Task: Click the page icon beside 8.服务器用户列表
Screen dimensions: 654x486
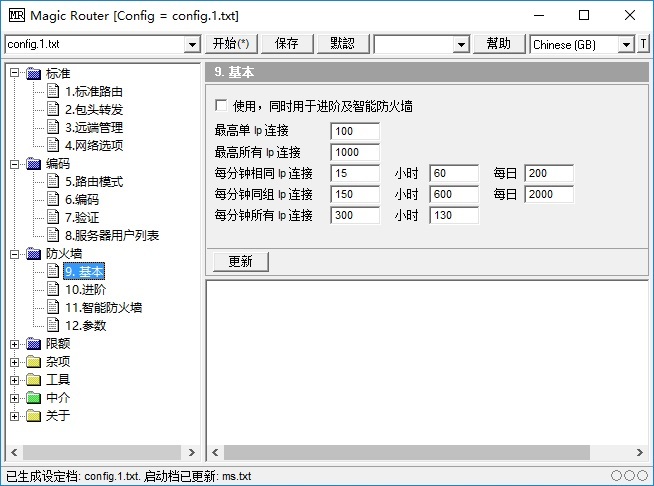Action: (x=53, y=235)
